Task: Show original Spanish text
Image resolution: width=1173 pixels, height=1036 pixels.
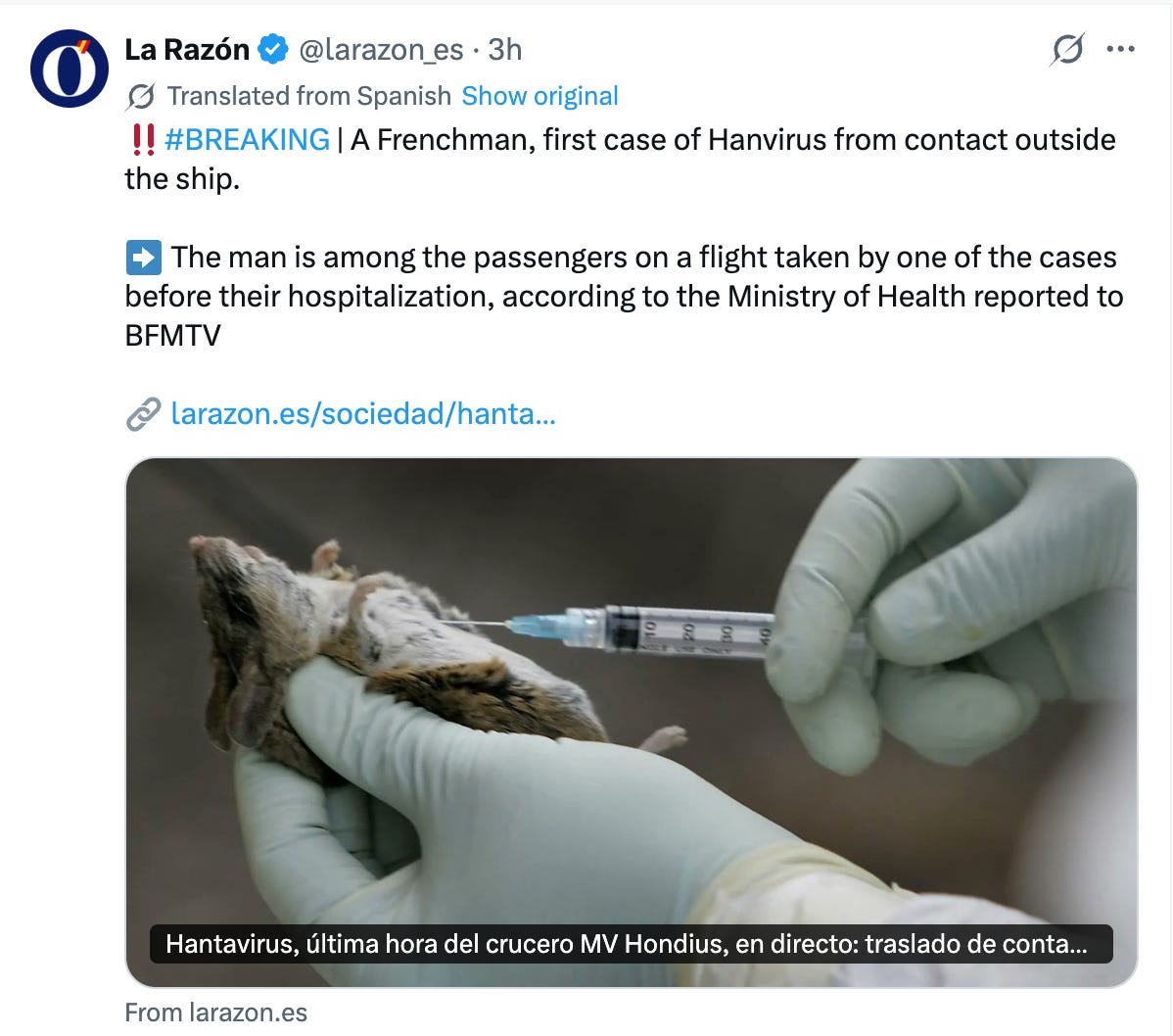Action: coord(540,96)
